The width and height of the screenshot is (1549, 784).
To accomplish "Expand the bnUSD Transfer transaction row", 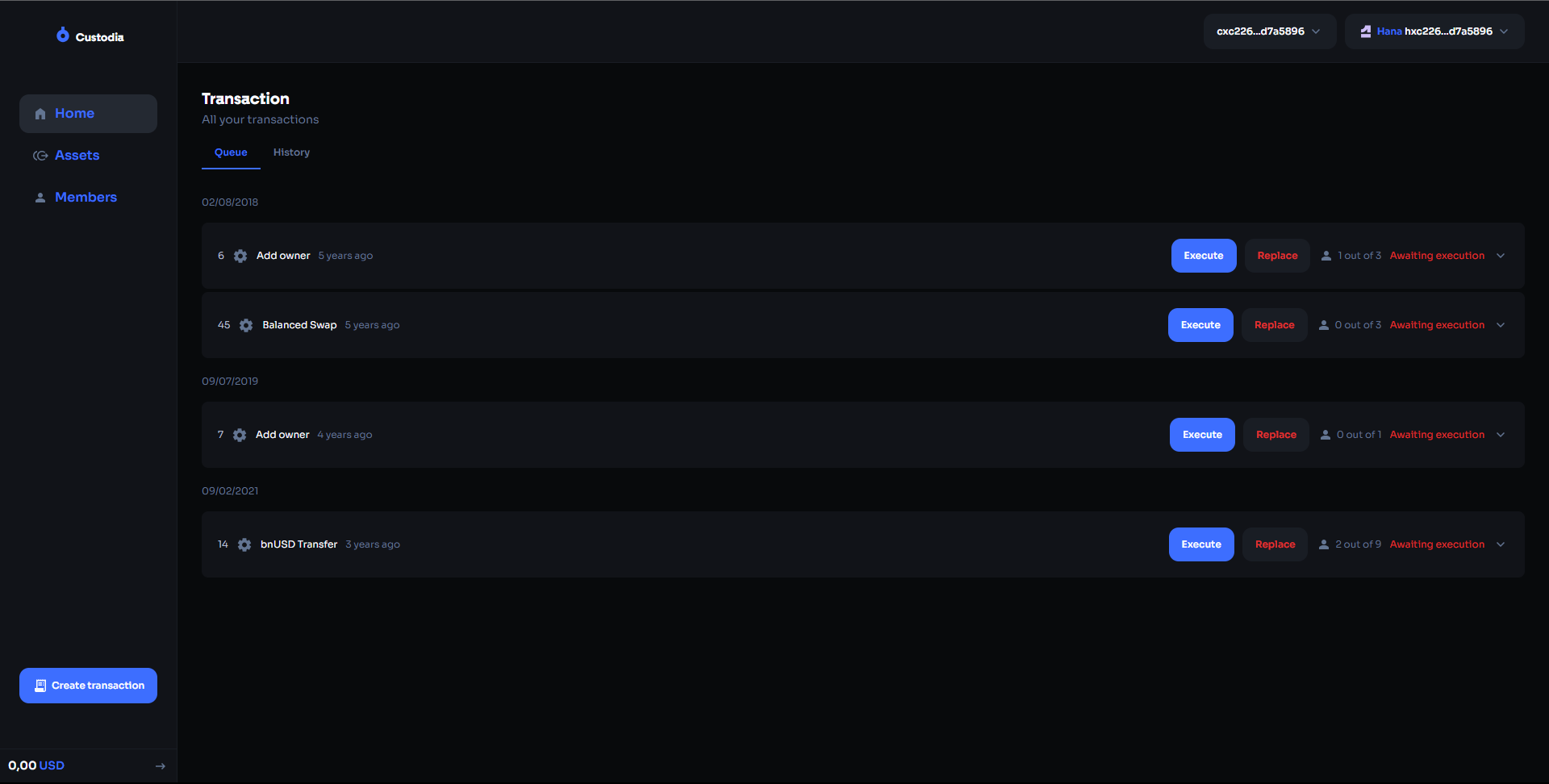I will (x=1501, y=544).
